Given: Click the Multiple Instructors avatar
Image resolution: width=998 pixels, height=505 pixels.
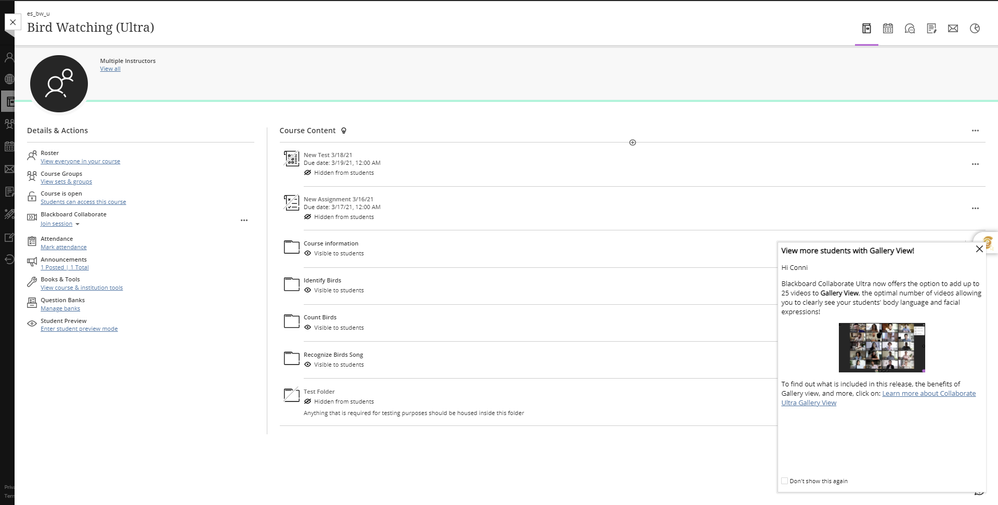Looking at the screenshot, I should 59,83.
